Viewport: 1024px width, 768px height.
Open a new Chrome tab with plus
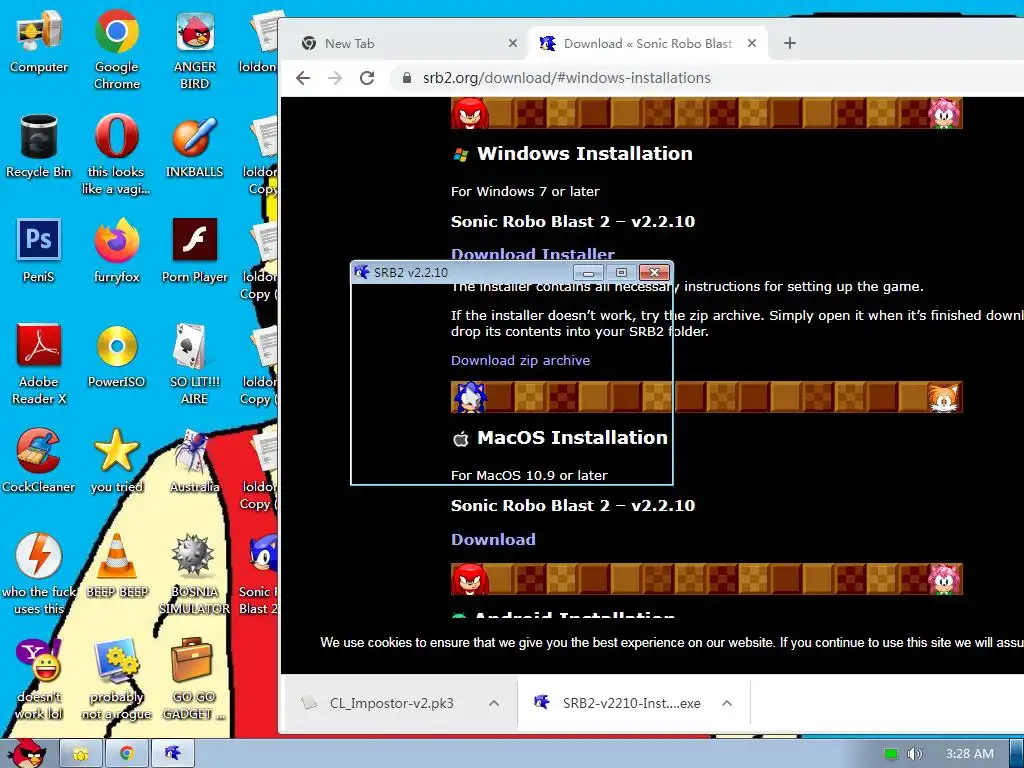pyautogui.click(x=790, y=43)
